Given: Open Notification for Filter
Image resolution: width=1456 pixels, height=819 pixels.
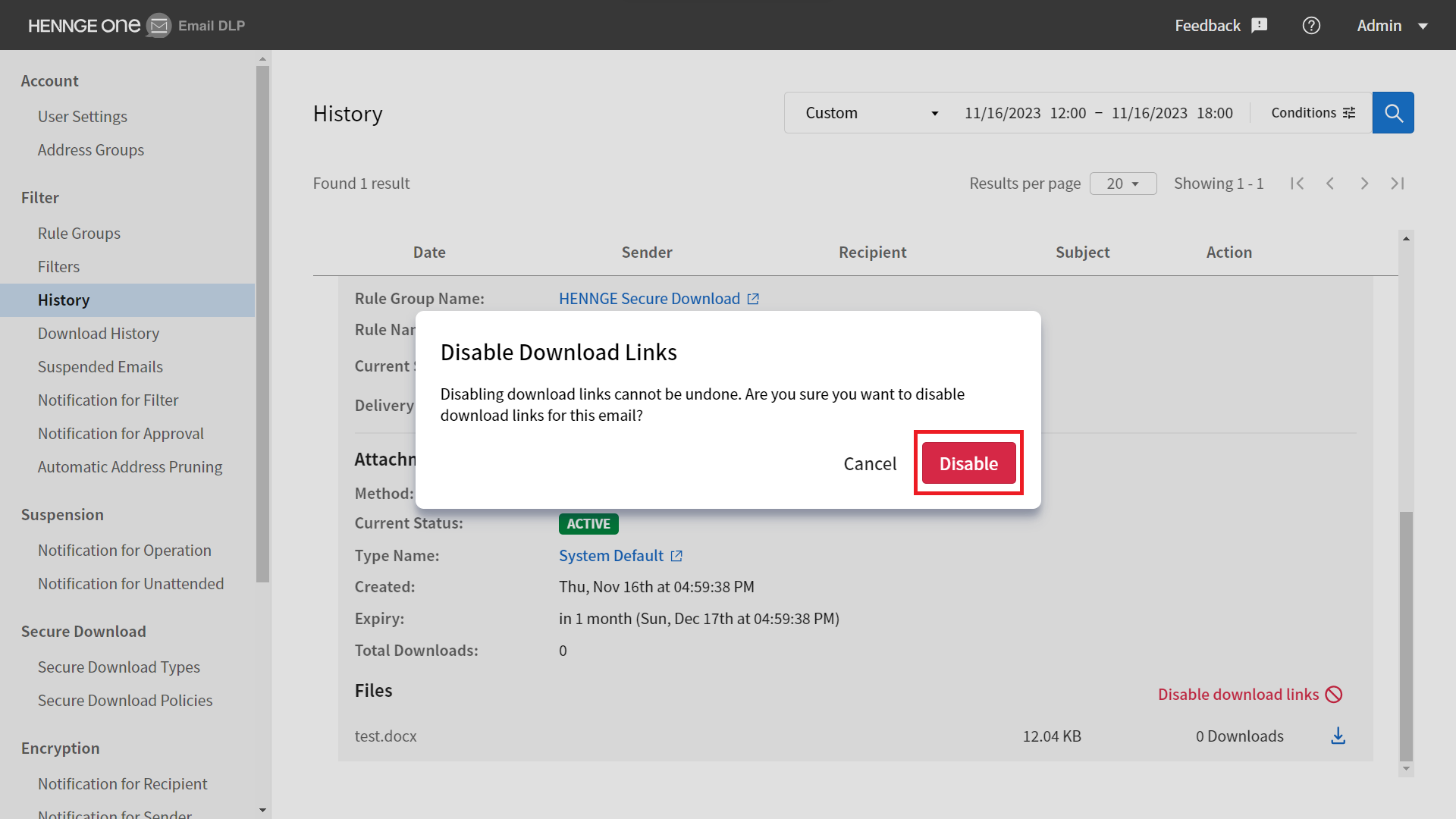Looking at the screenshot, I should click(x=108, y=400).
